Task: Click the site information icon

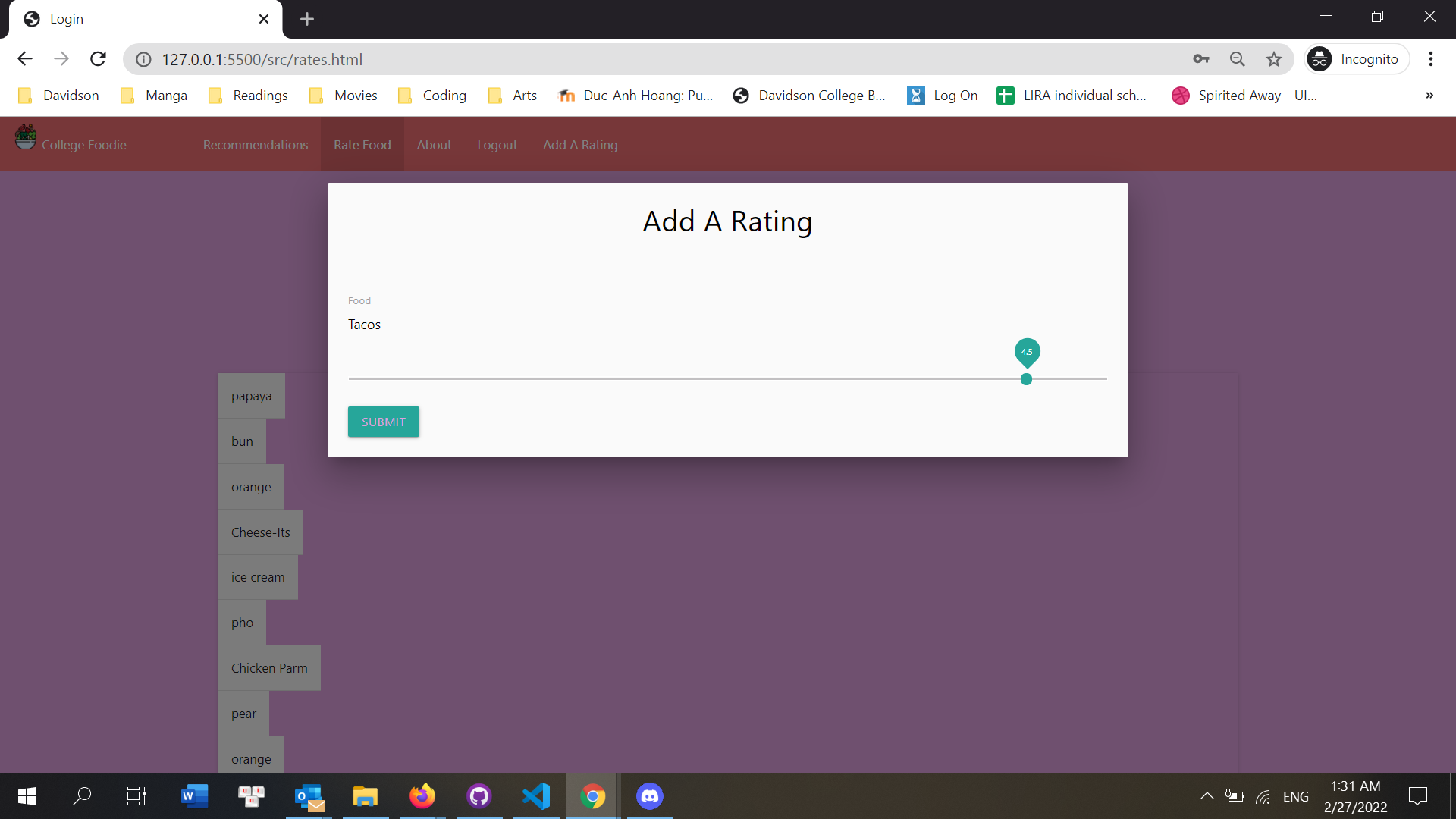Action: 143,59
